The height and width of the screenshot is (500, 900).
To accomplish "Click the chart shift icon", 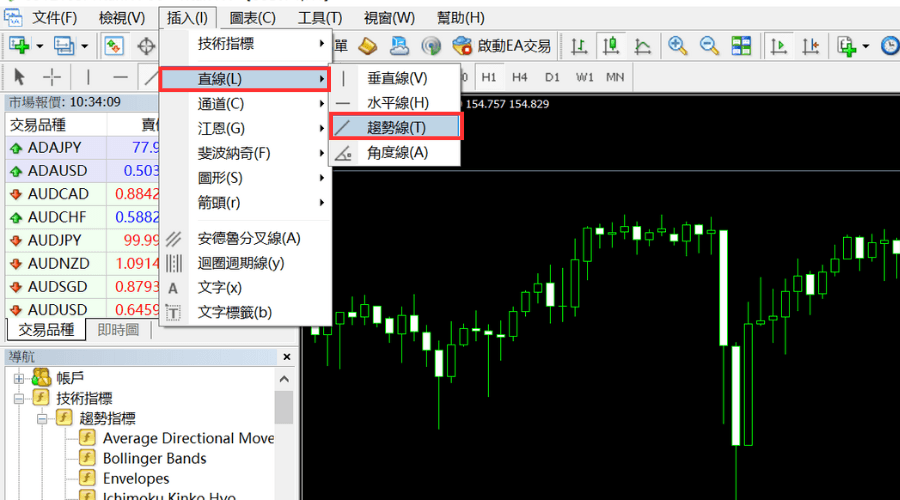I will tap(810, 46).
